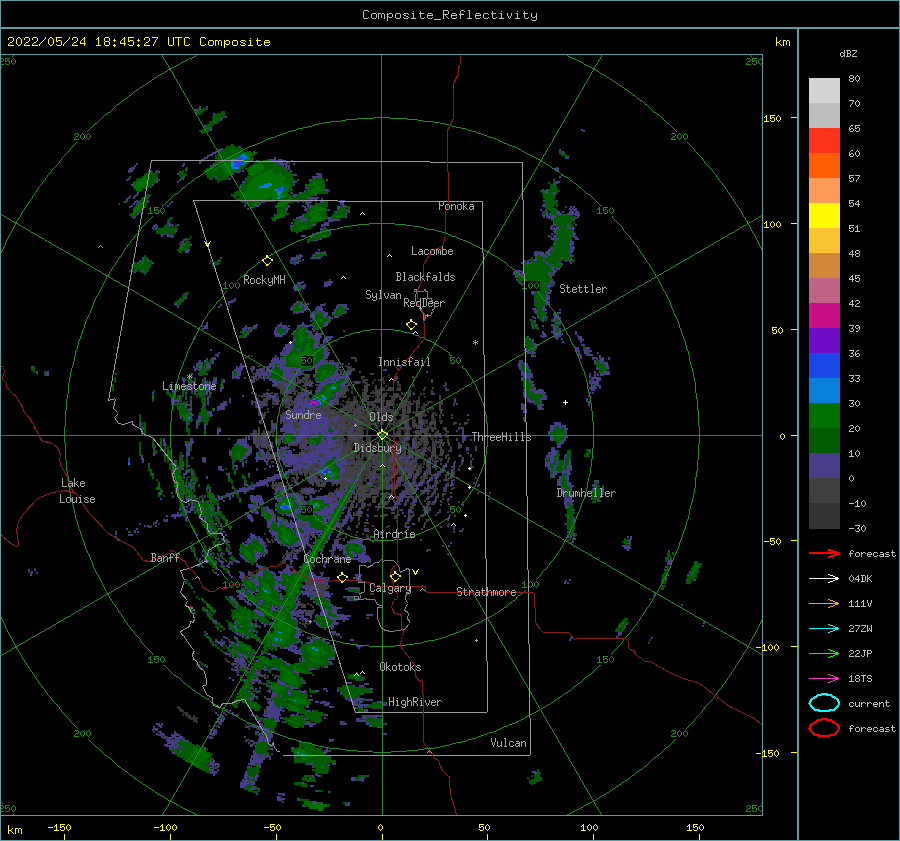Click the Limestone label
Image resolution: width=900 pixels, height=841 pixels.
[189, 386]
